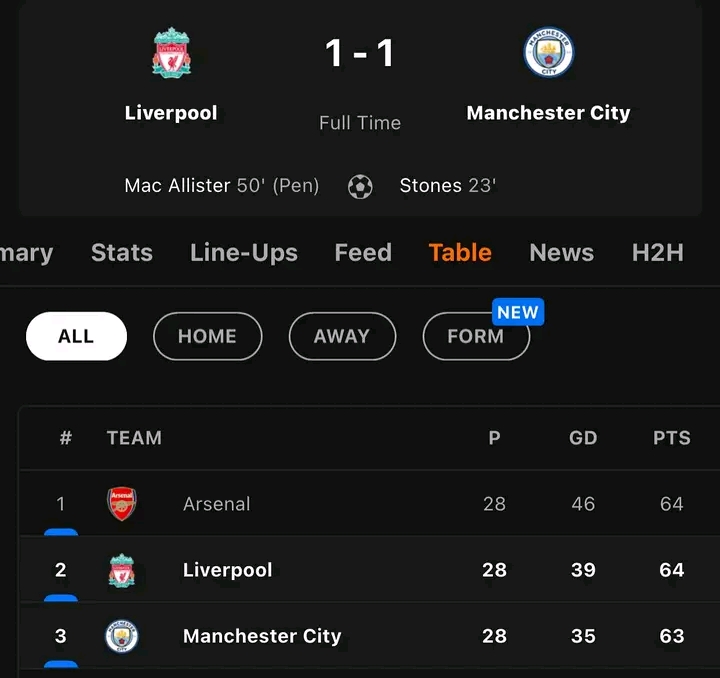Switch to the Feed tab
720x678 pixels.
[x=363, y=253]
